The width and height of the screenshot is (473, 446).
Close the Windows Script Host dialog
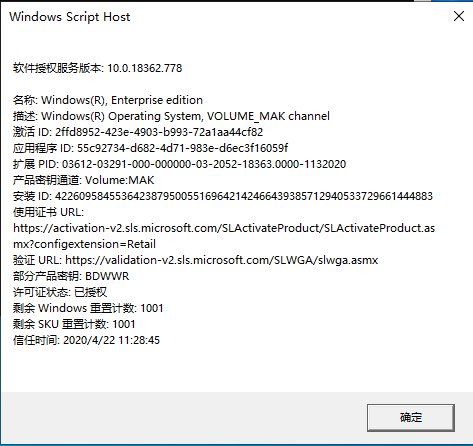(459, 16)
